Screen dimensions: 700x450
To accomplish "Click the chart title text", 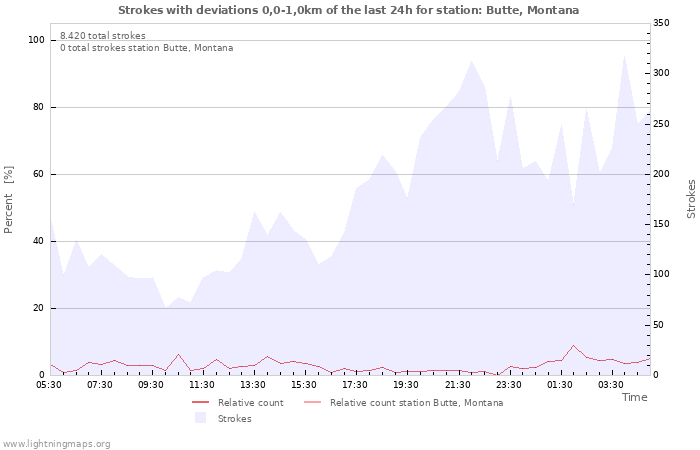I will point(348,10).
